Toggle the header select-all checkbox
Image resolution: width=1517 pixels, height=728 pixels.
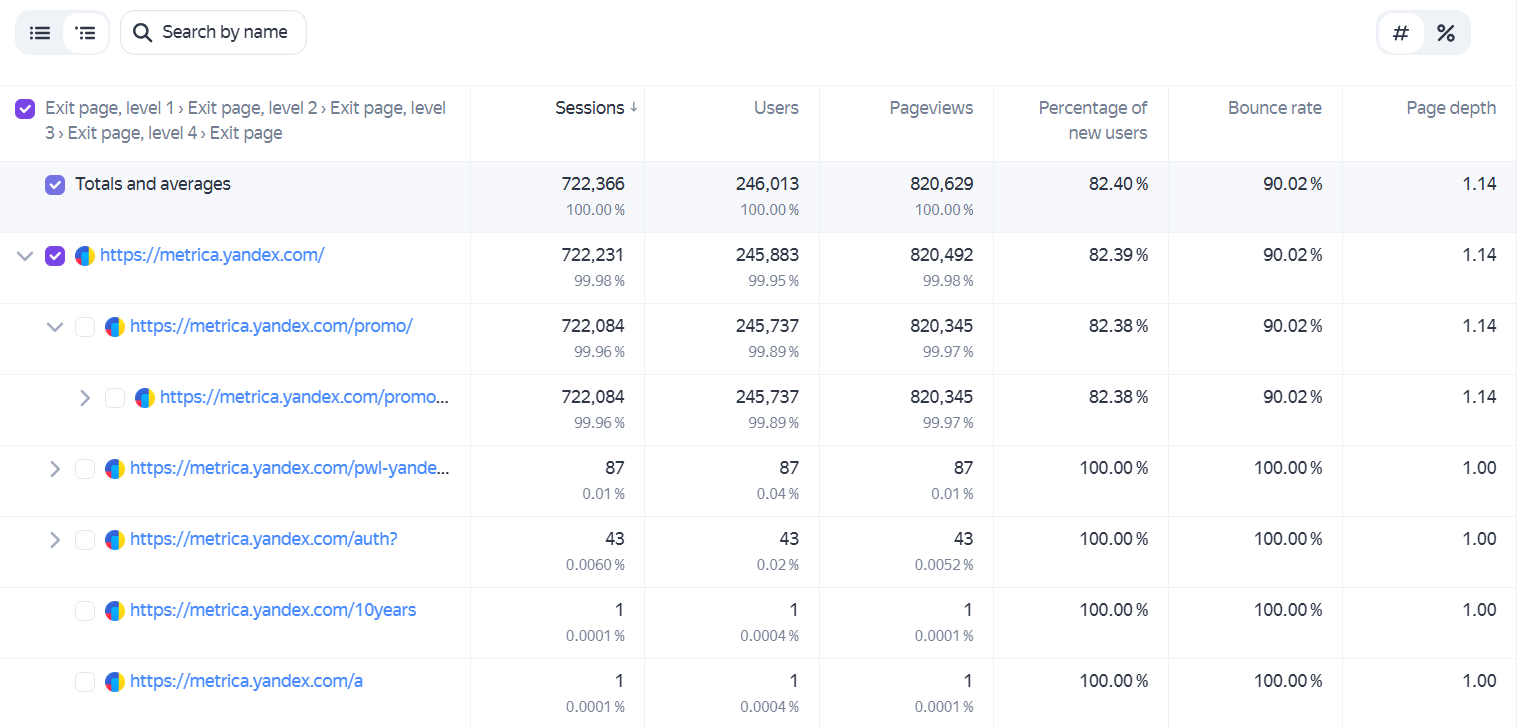pyautogui.click(x=25, y=109)
